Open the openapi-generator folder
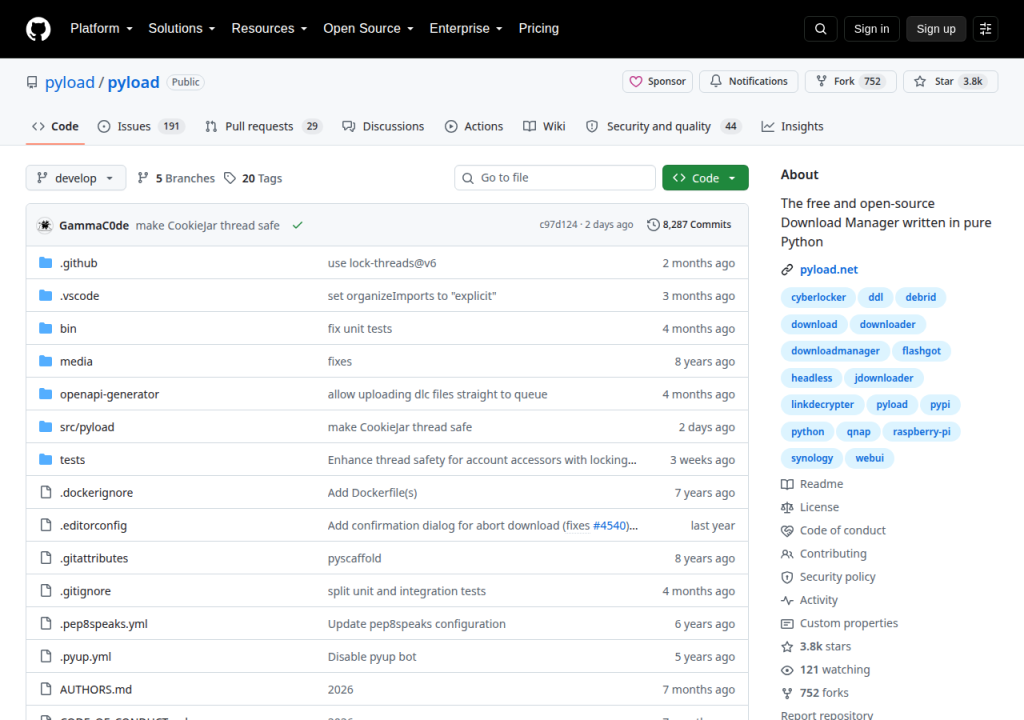 [109, 394]
